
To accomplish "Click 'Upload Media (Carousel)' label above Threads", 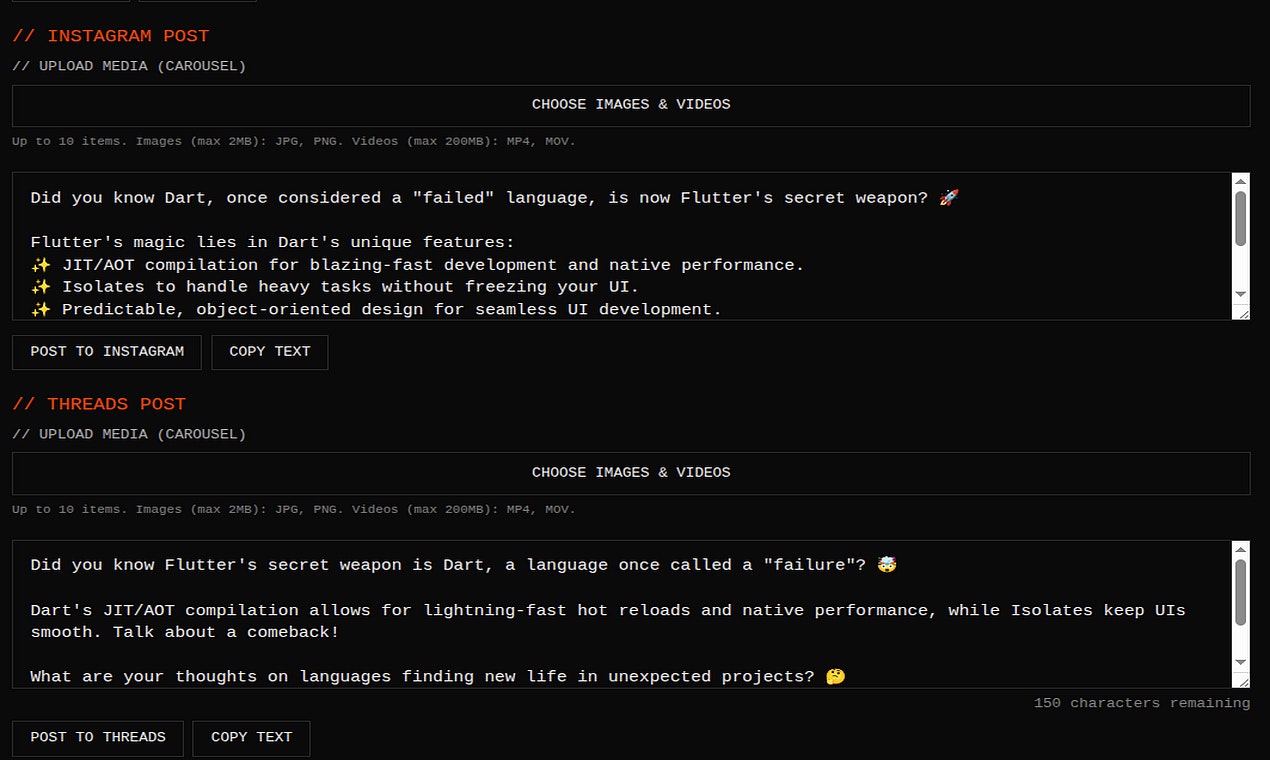I will point(129,434).
